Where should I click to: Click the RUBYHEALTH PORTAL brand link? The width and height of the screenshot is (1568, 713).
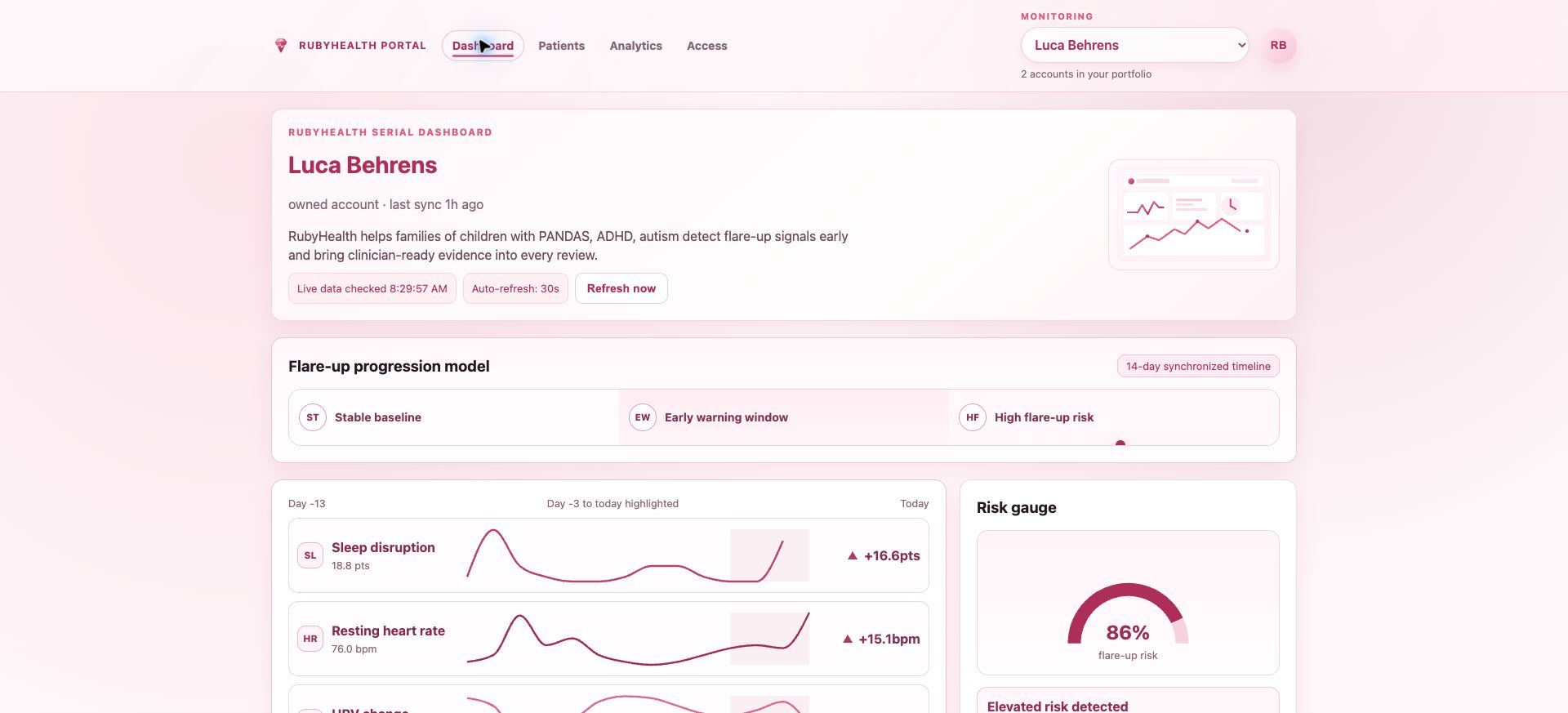[x=362, y=46]
